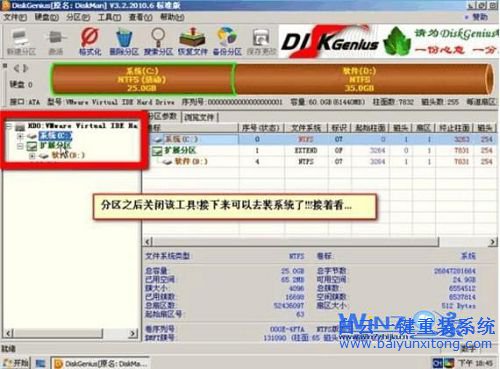Image resolution: width=500 pixels, height=369 pixels.
Task: Click the partition table horizontal scrollbar right arrow
Action: point(492,242)
